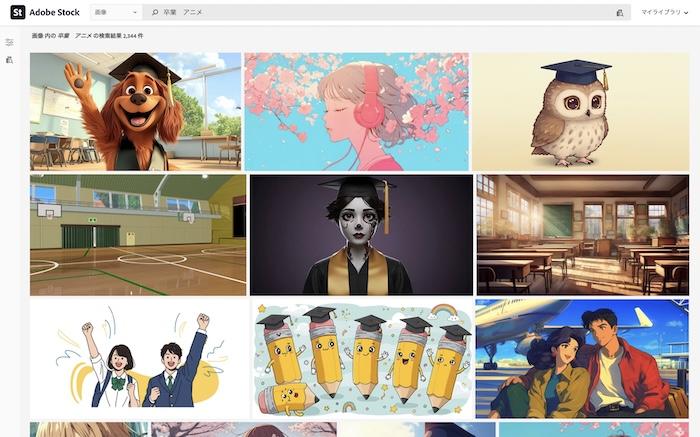Click the 卒業 アニメ search field
Image resolution: width=700 pixels, height=437 pixels.
[386, 12]
